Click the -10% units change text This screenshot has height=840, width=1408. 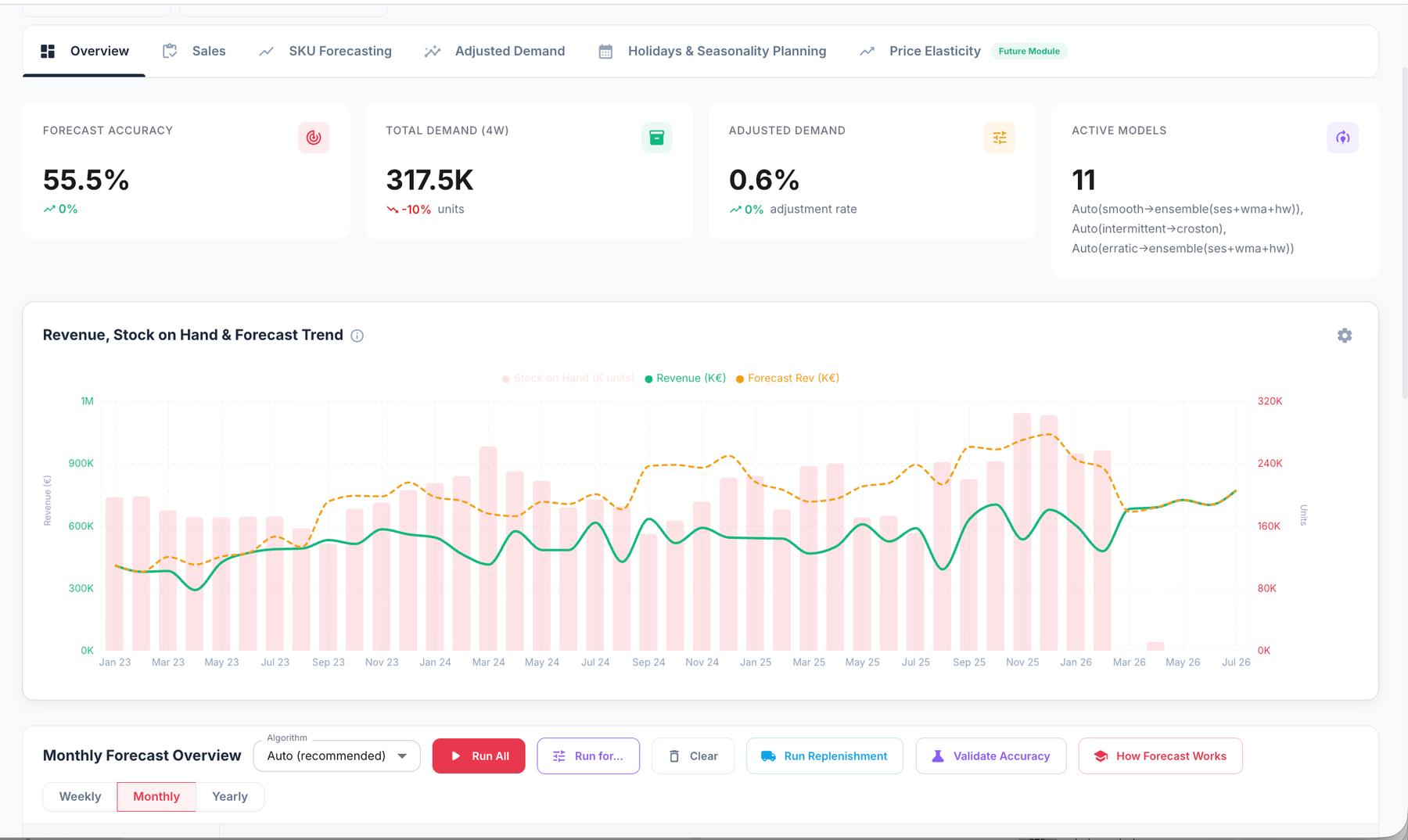[x=426, y=210]
